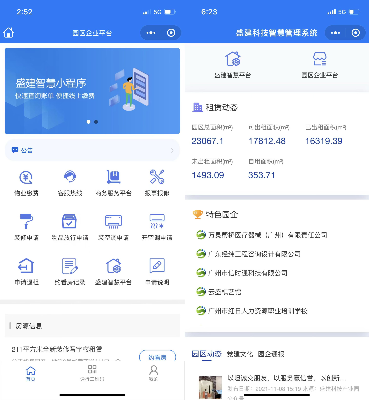Open the box with checkmark release icon

click(69, 221)
